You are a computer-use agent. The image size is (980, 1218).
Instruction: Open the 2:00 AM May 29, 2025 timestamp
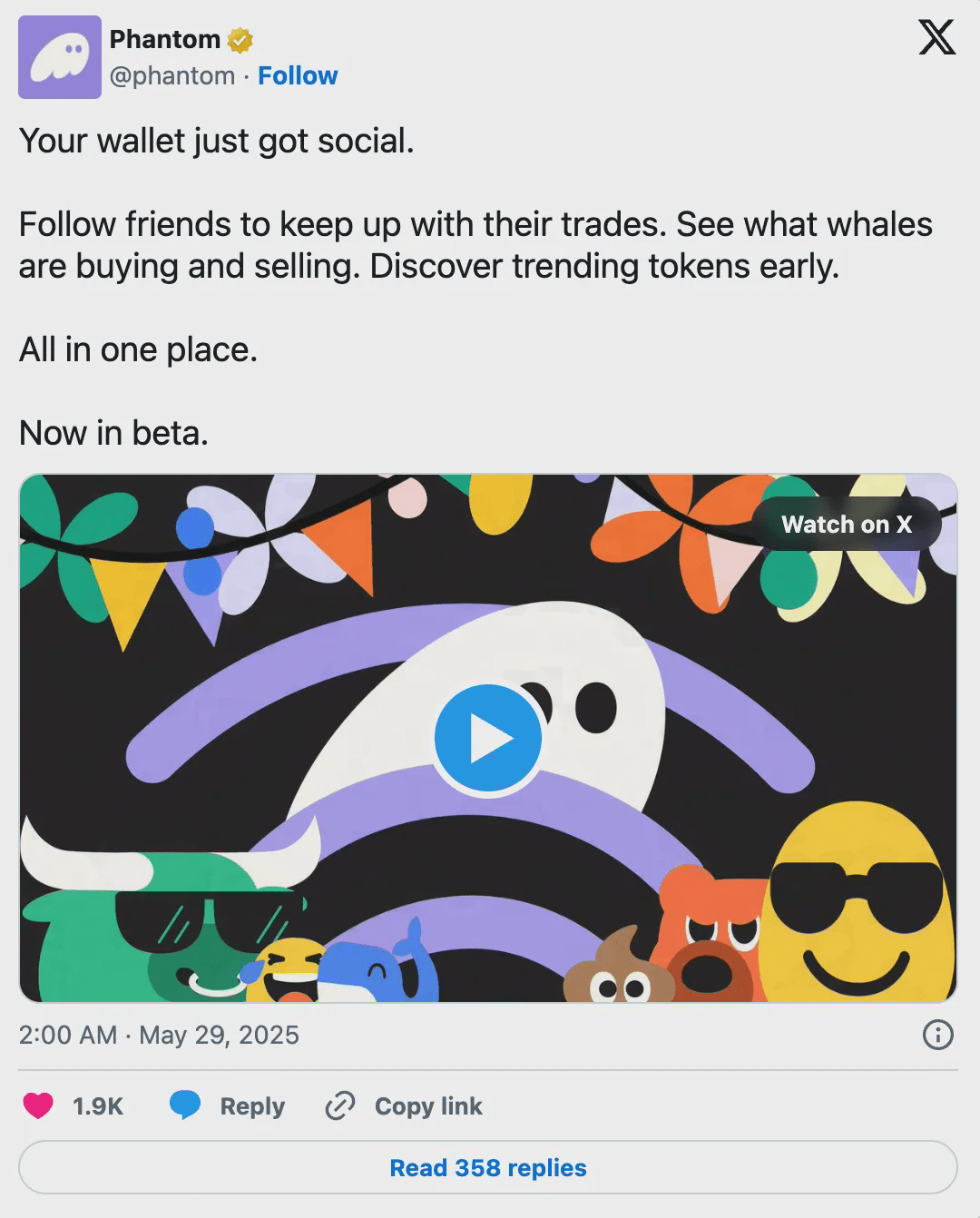click(159, 1035)
